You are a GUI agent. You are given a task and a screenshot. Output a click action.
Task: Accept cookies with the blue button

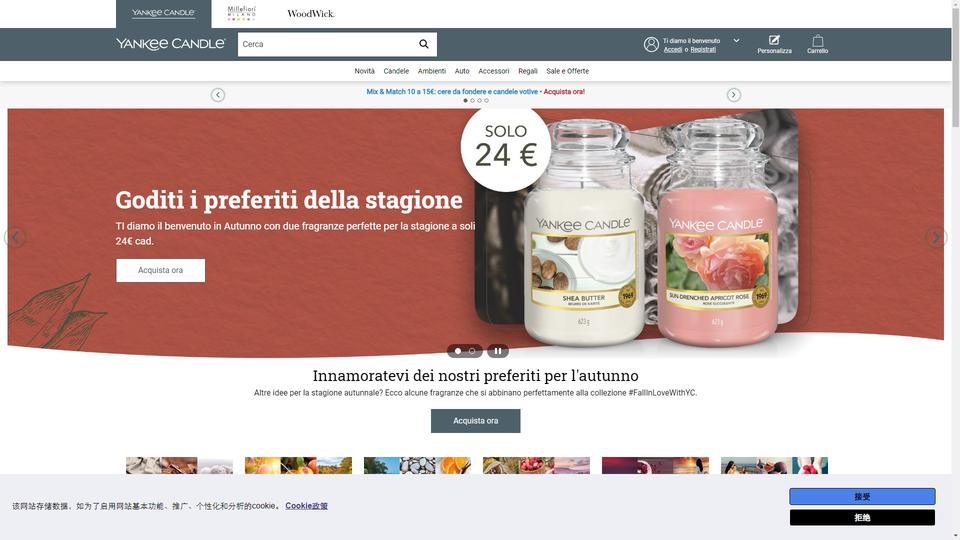tap(862, 497)
